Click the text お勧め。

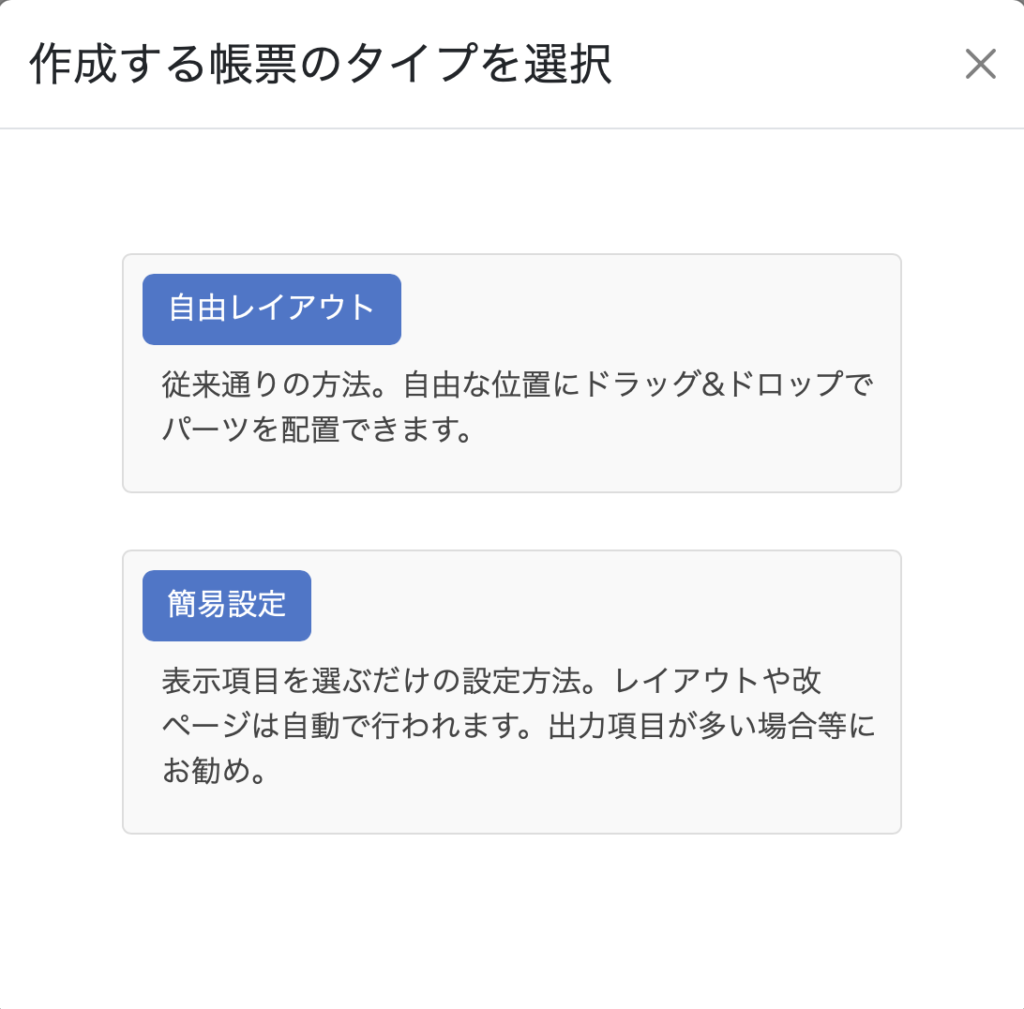click(x=214, y=774)
